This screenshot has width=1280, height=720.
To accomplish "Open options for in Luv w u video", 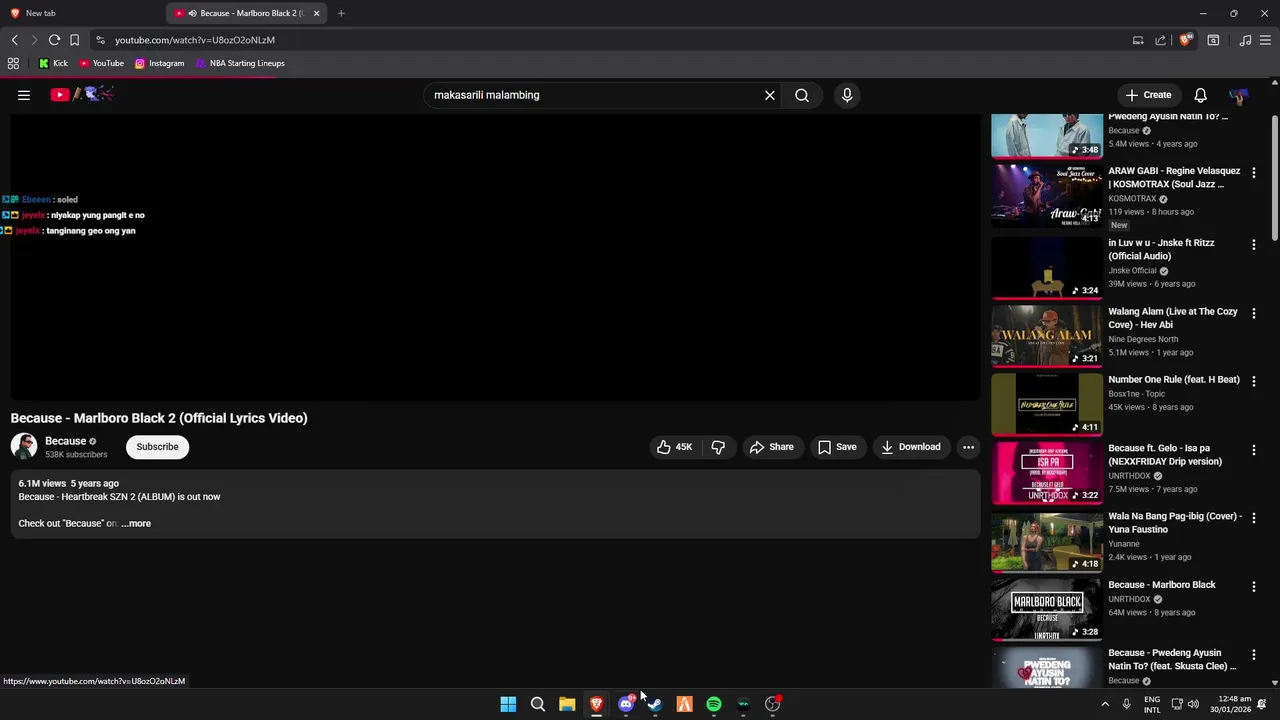I will tap(1254, 245).
